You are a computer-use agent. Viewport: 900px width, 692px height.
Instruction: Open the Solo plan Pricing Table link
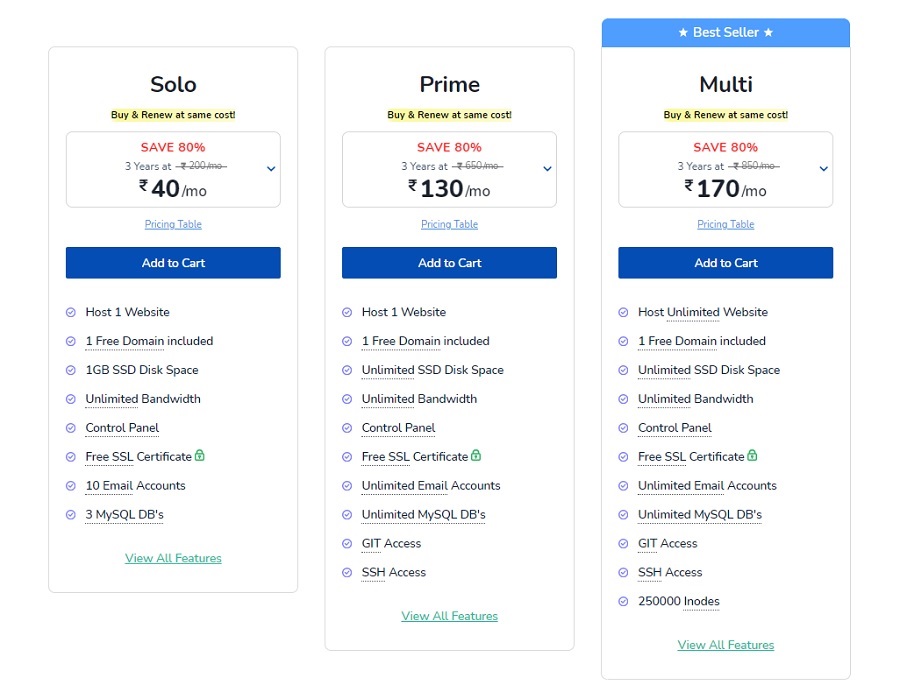[173, 224]
